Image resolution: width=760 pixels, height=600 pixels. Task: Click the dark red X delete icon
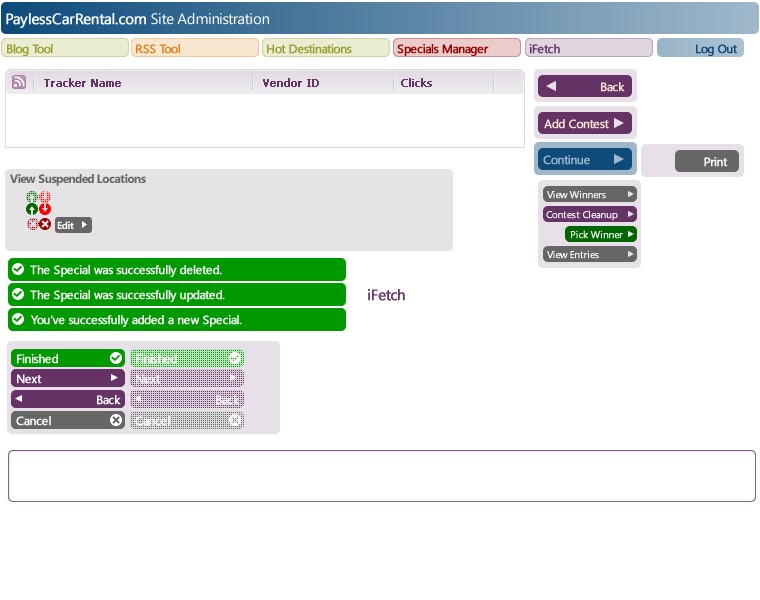point(45,224)
